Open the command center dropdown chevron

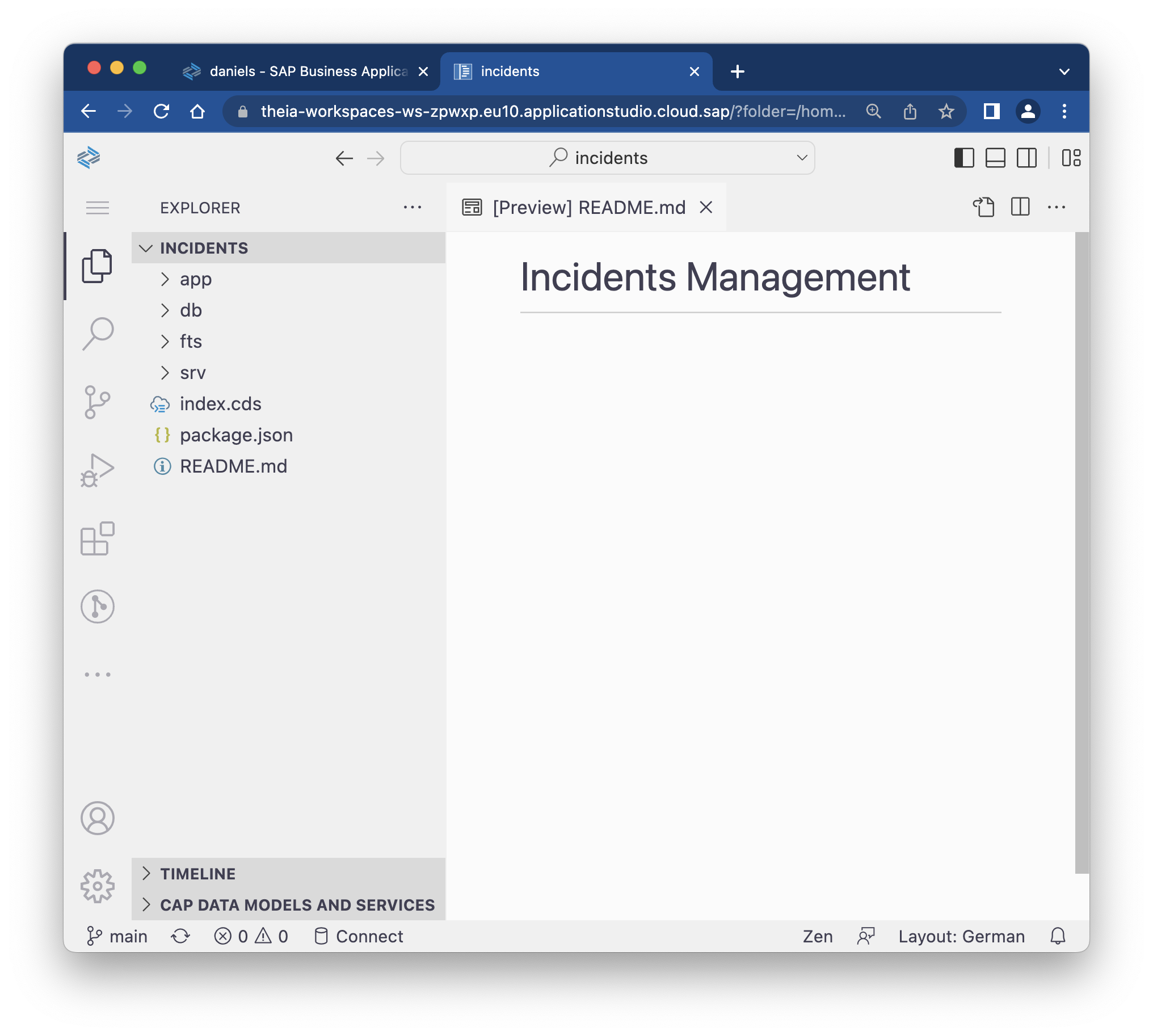point(802,158)
